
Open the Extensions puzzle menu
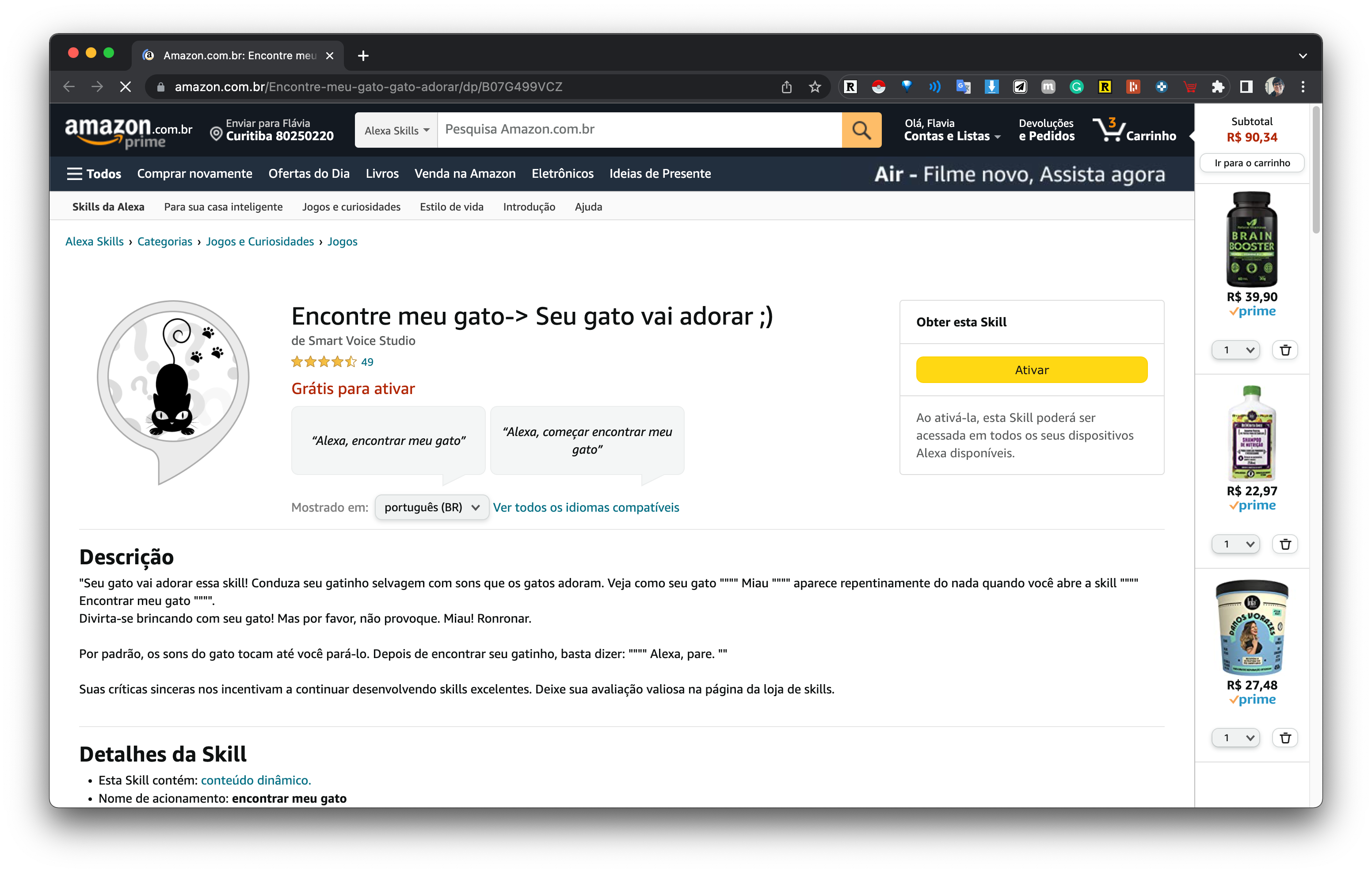[1218, 87]
